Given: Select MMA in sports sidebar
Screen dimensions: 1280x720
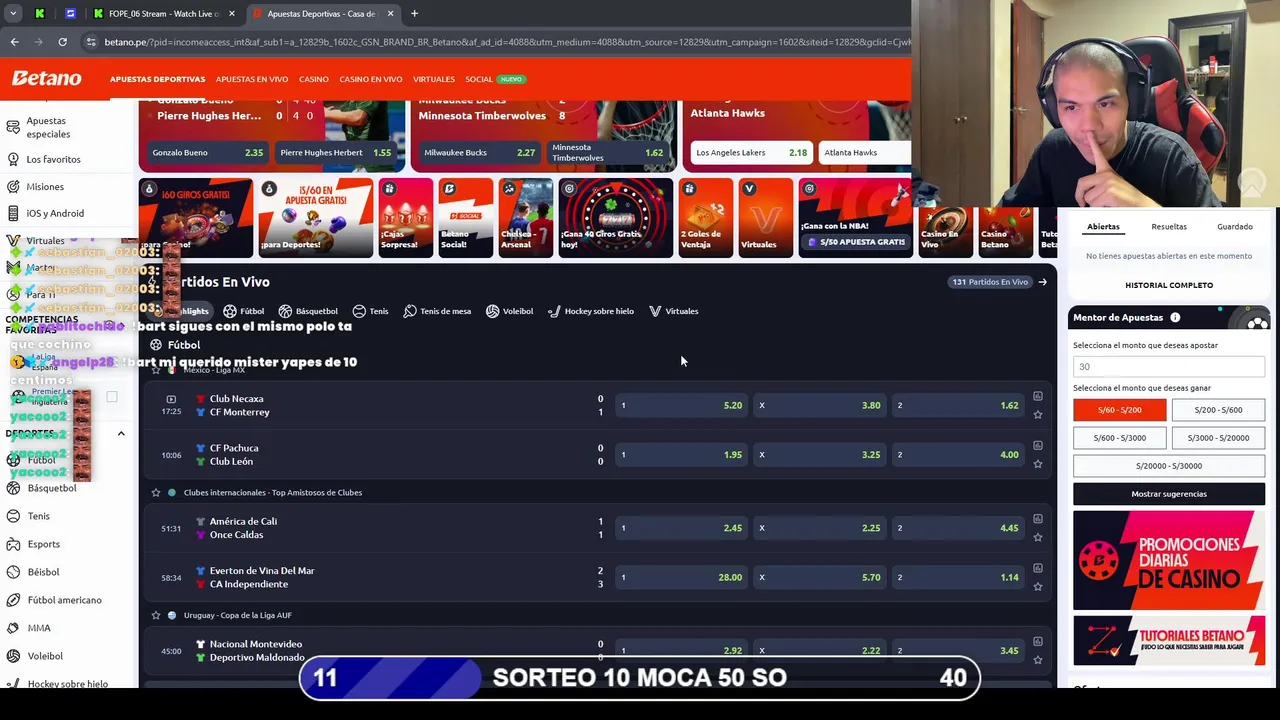Looking at the screenshot, I should (39, 628).
